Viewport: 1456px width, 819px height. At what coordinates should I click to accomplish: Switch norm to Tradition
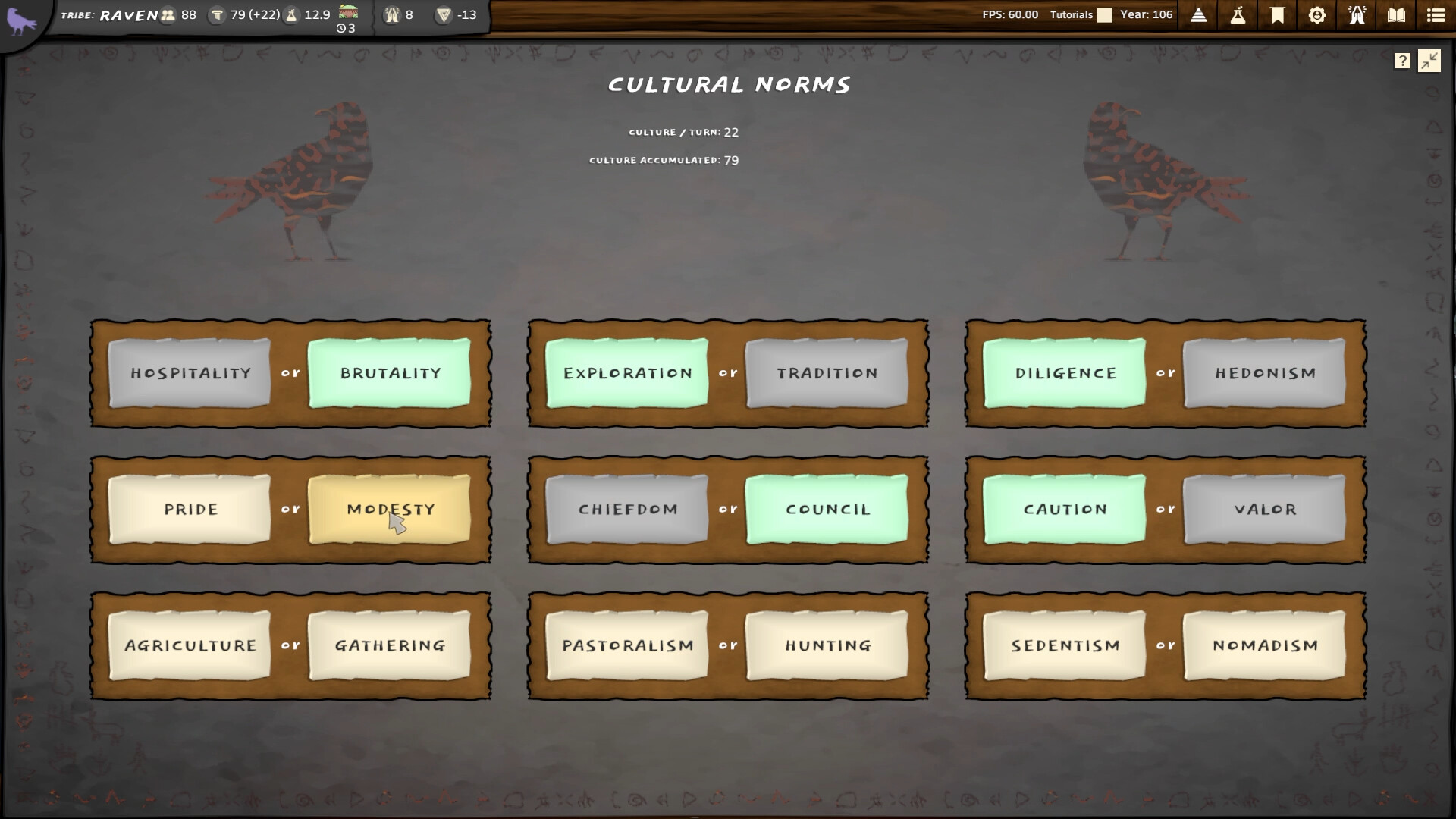click(827, 373)
